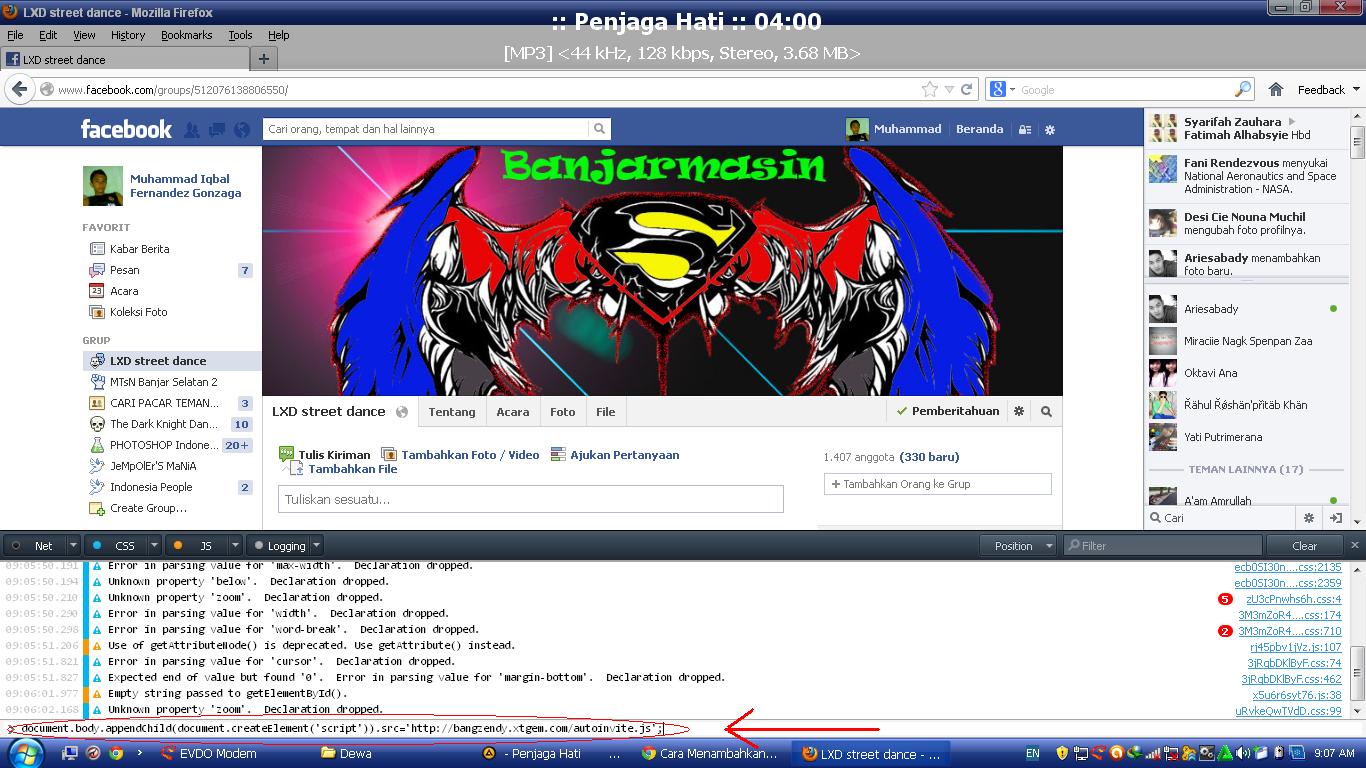Screen dimensions: 1366x768
Task: Toggle JS messages filter in console
Action: coord(197,545)
